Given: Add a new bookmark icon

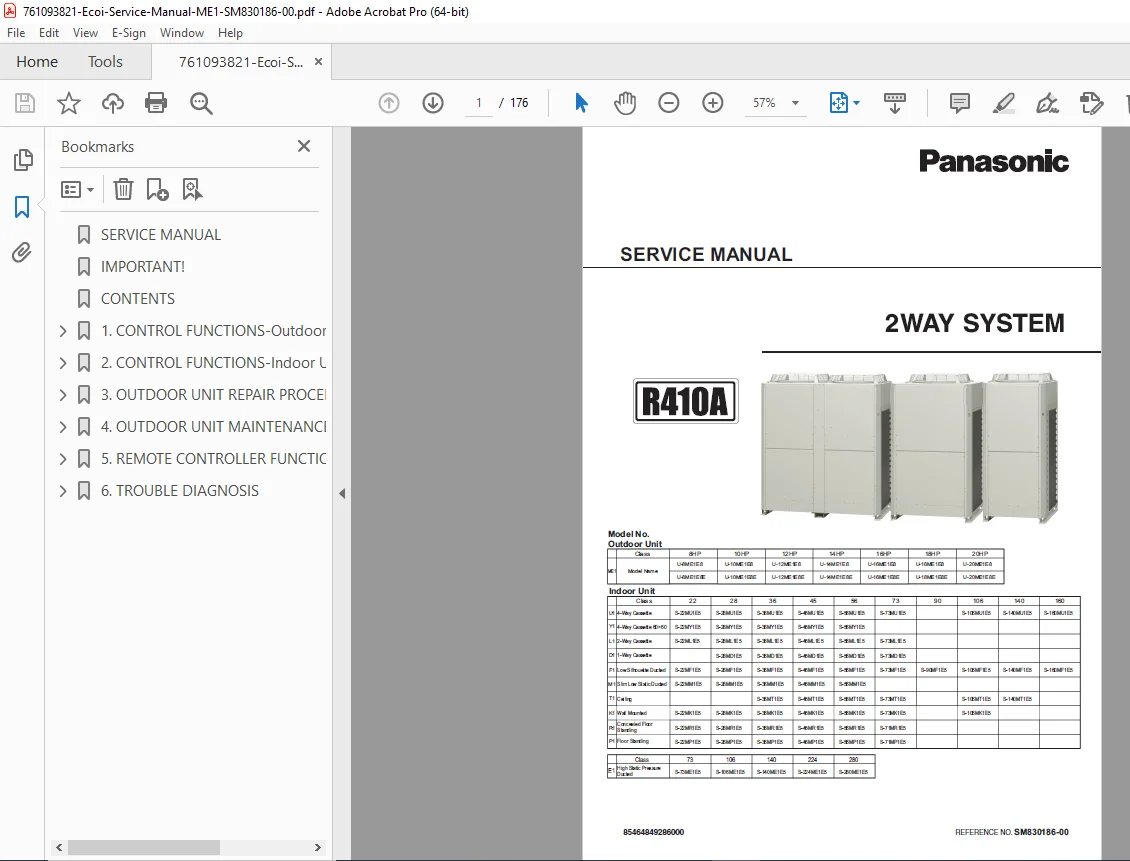Looking at the screenshot, I should coord(157,189).
